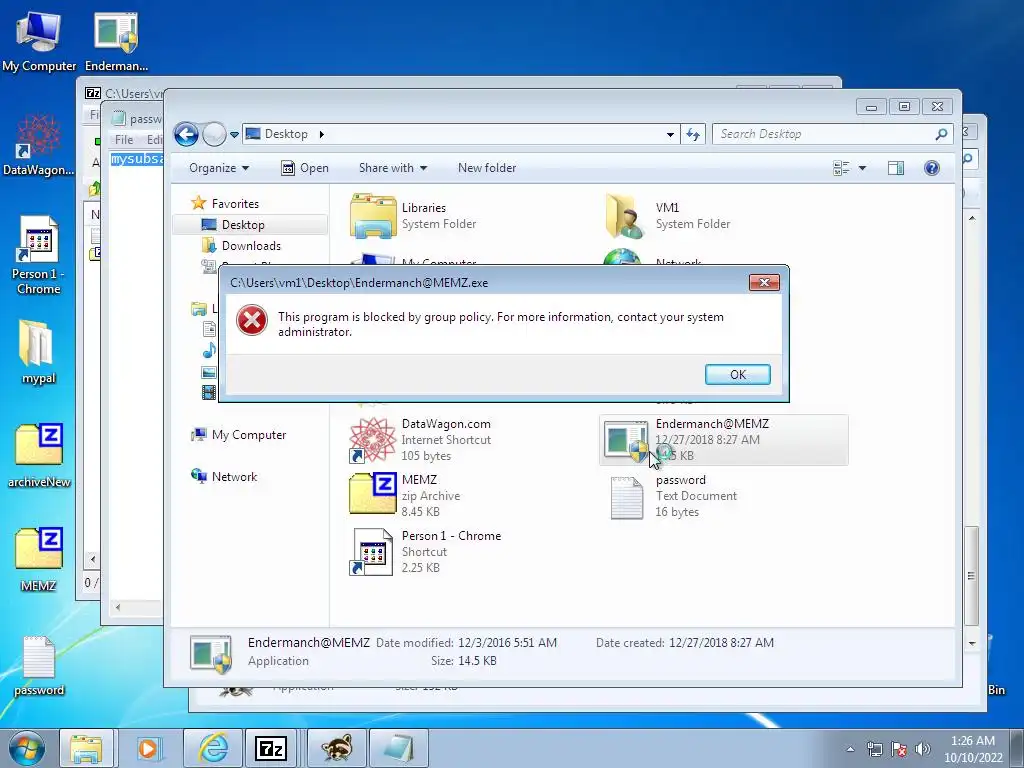This screenshot has height=768, width=1024.
Task: Select mypal folder on desktop
Action: pos(39,351)
